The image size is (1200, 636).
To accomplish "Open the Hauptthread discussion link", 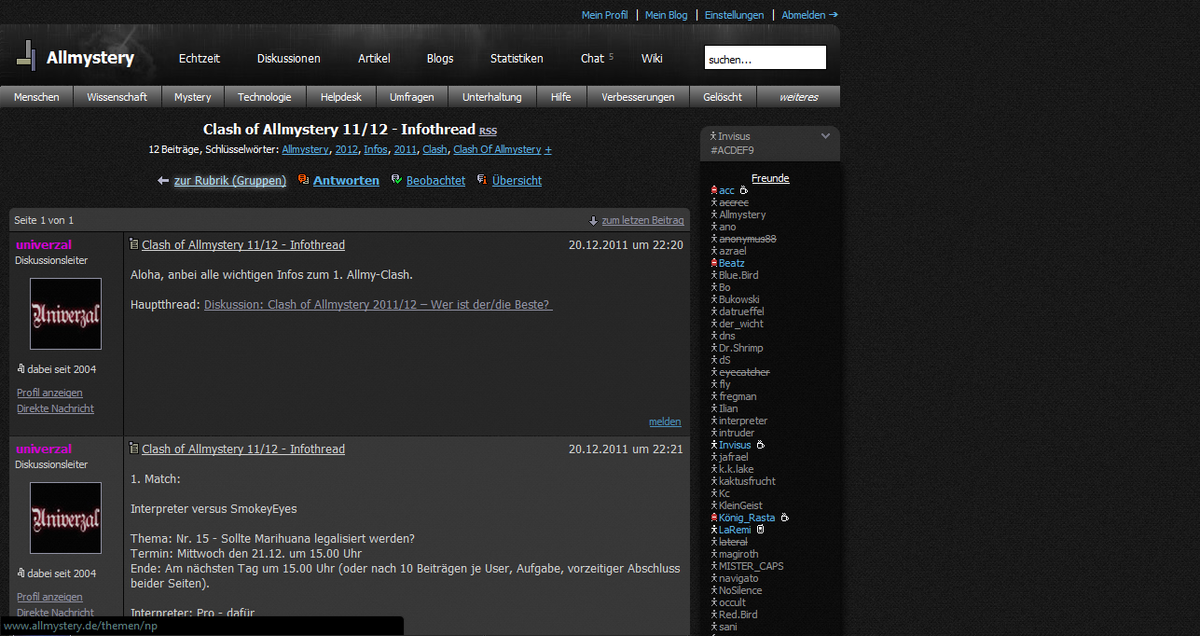I will [378, 305].
